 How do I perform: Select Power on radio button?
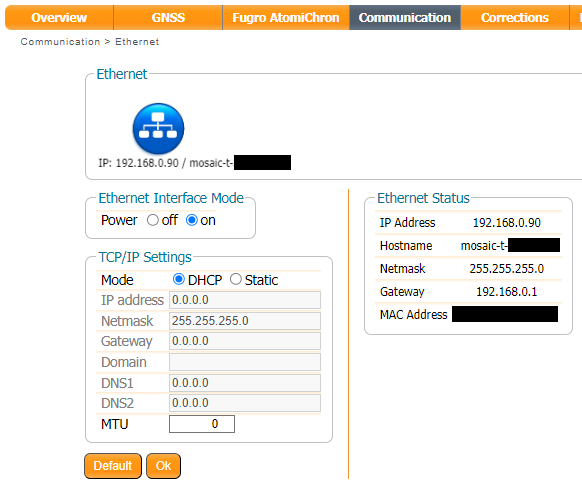(x=192, y=220)
